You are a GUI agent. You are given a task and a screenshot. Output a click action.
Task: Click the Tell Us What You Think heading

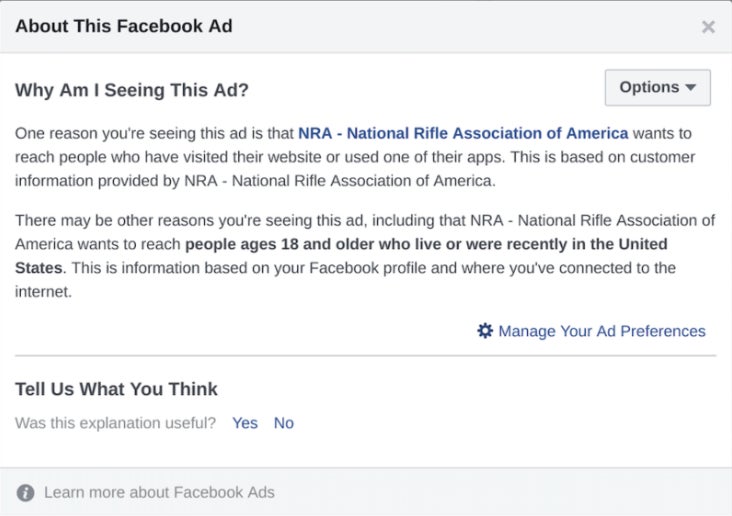tap(116, 389)
